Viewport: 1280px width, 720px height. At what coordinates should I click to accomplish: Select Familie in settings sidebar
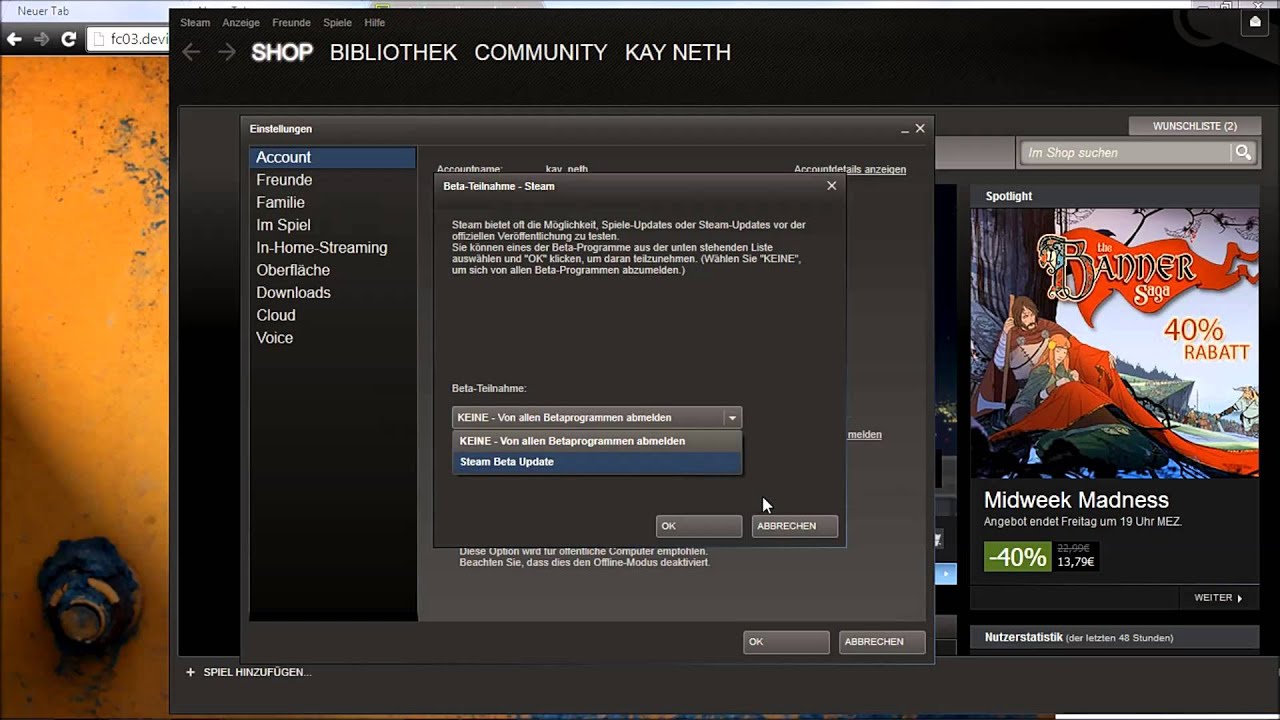[332, 202]
